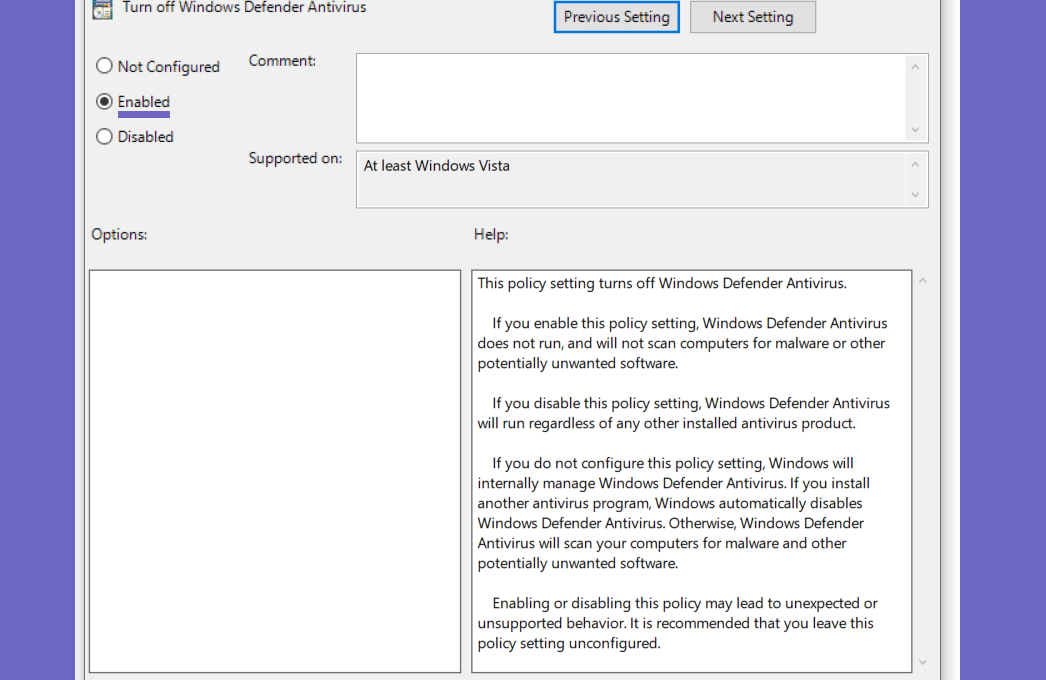1046x680 pixels.
Task: Click the 'If you enable this policy setting' paragraph
Action: pyautogui.click(x=682, y=343)
